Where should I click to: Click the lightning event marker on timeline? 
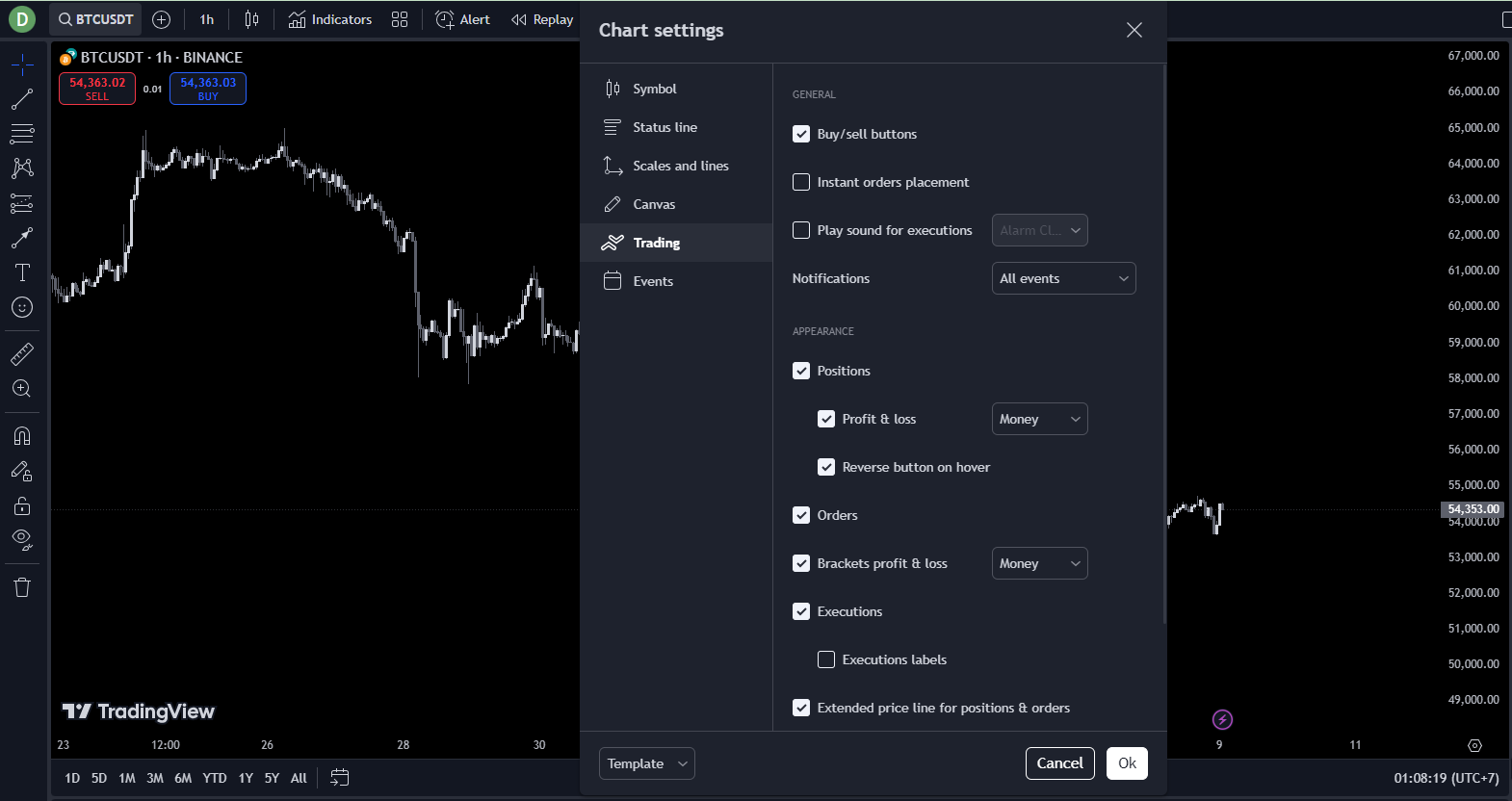click(x=1222, y=719)
